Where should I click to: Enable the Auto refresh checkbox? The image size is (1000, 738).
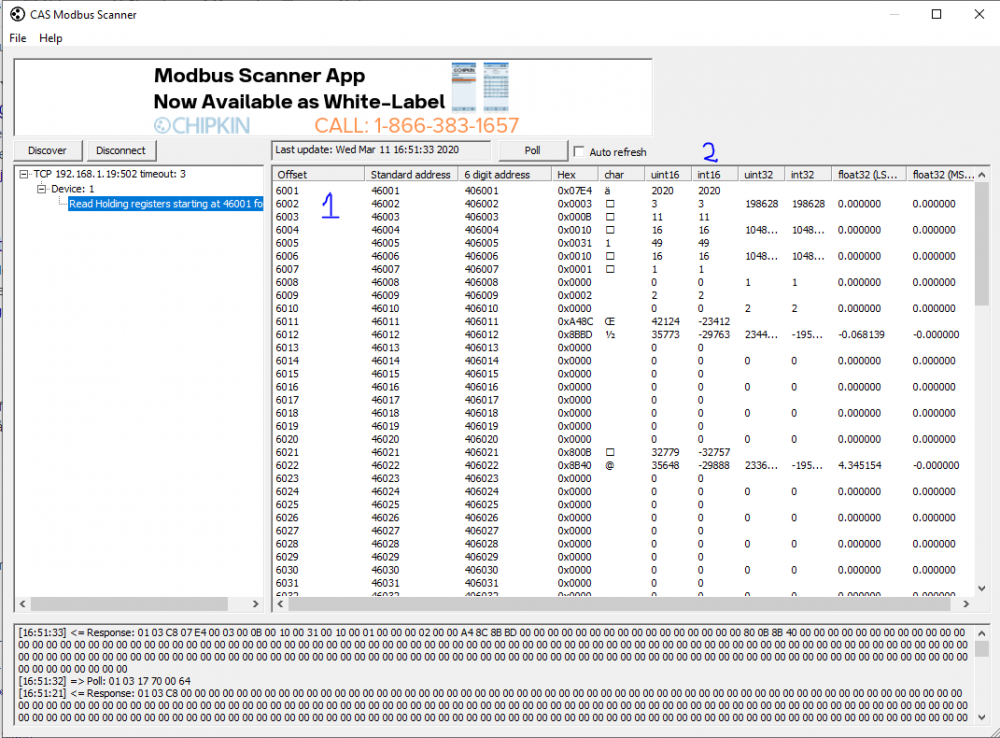pyautogui.click(x=580, y=152)
